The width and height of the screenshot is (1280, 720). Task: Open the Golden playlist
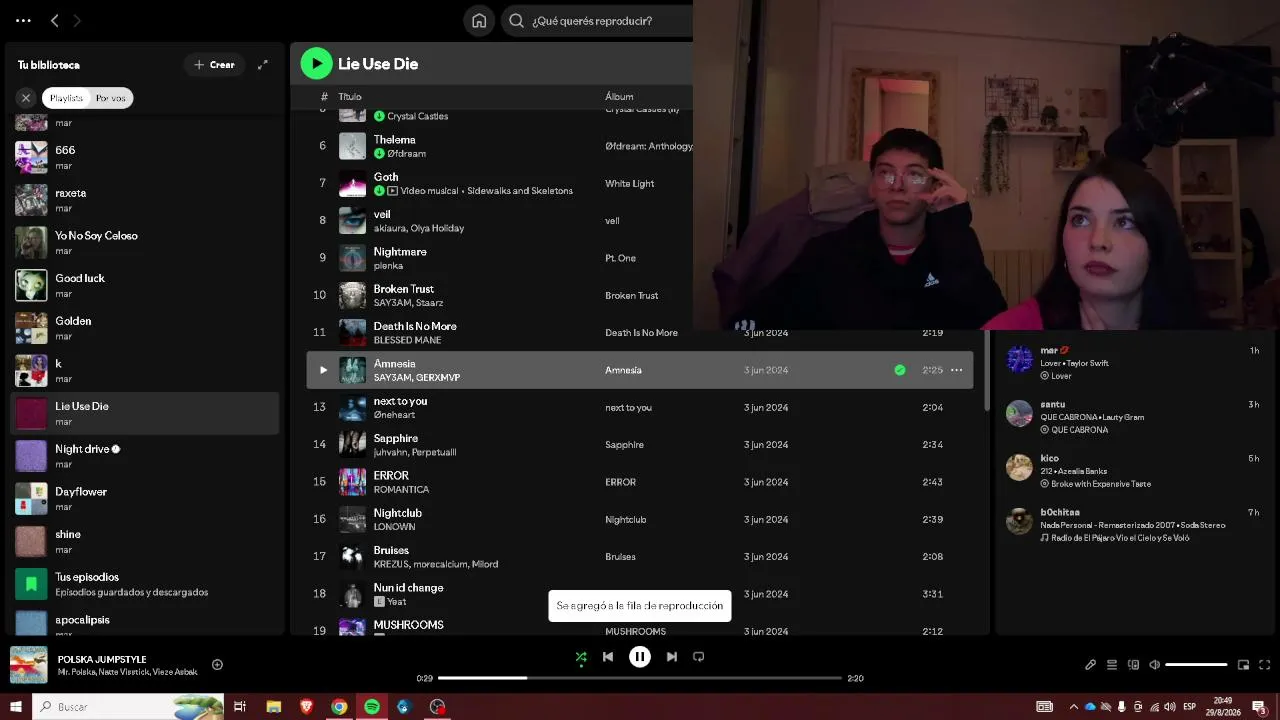click(145, 328)
